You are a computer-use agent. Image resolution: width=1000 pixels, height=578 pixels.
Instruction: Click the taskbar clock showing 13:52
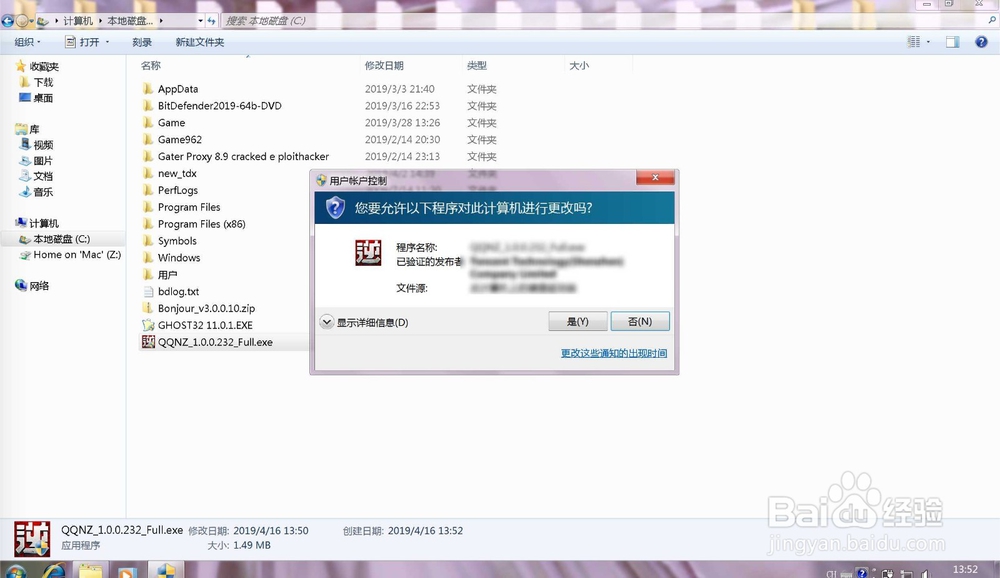pos(965,570)
